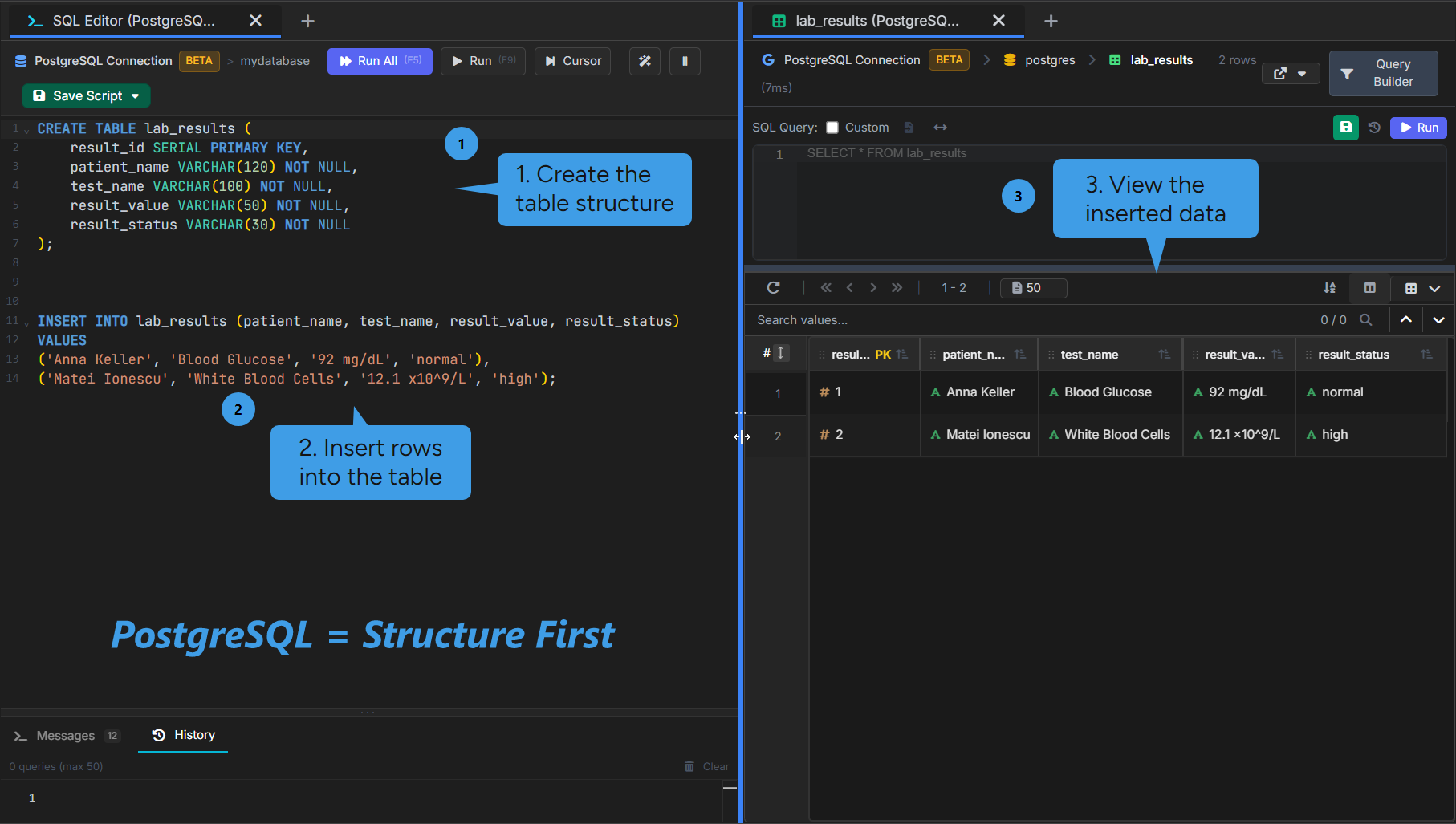Go to next search match arrow
Image resolution: width=1456 pixels, height=824 pixels.
[1439, 319]
